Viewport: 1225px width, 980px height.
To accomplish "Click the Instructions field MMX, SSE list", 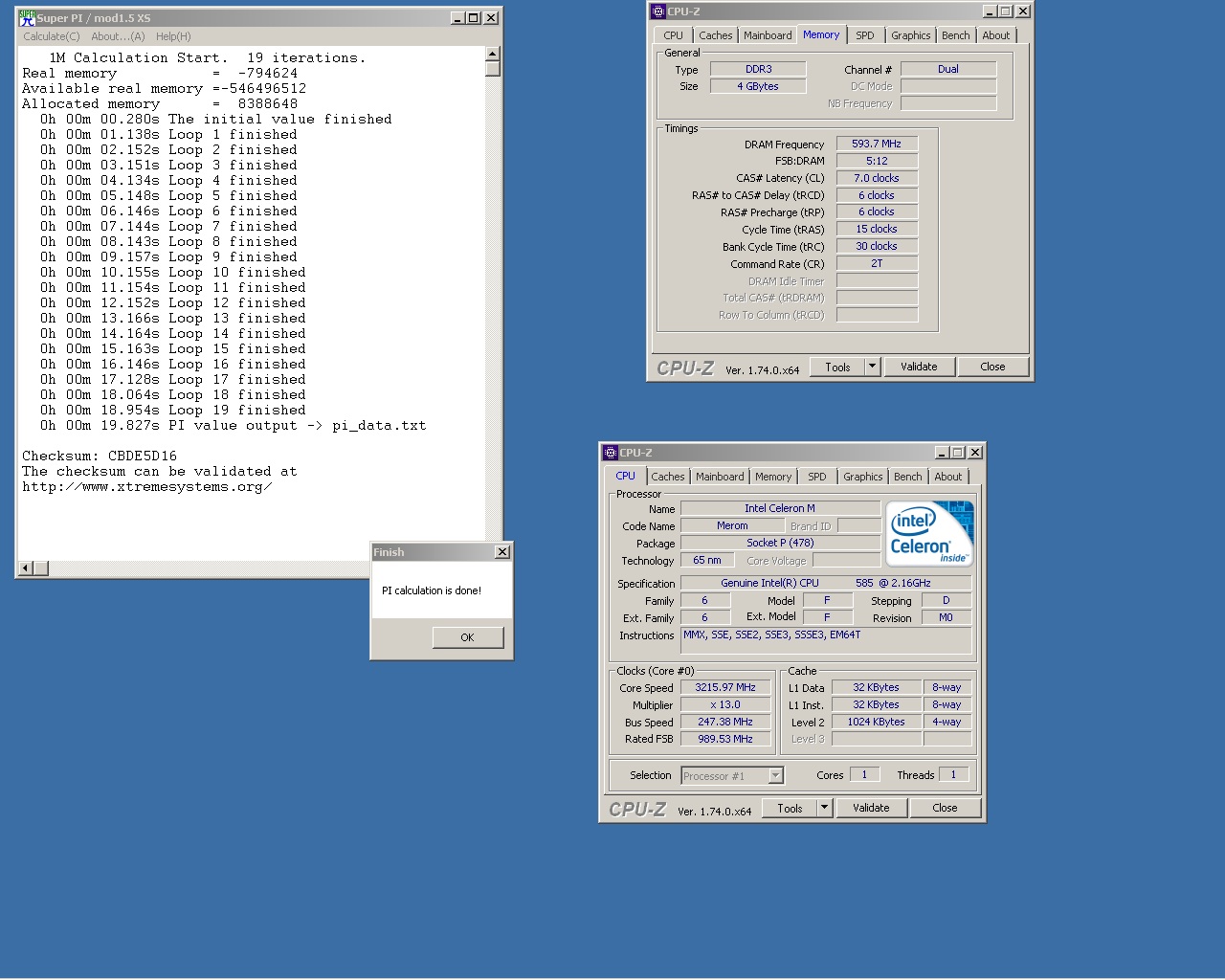I will (x=826, y=639).
